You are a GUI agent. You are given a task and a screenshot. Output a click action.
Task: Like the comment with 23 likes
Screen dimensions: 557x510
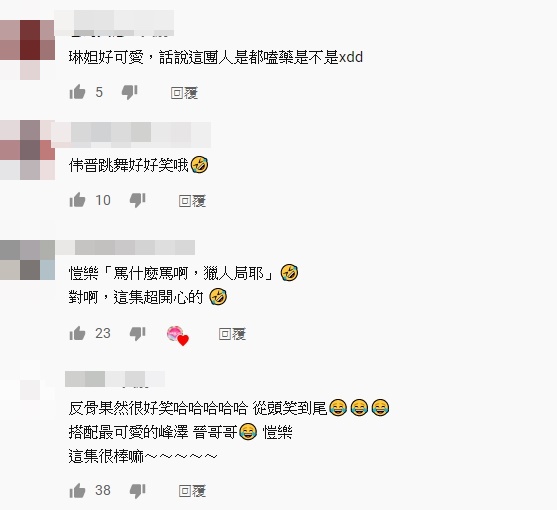(x=77, y=333)
